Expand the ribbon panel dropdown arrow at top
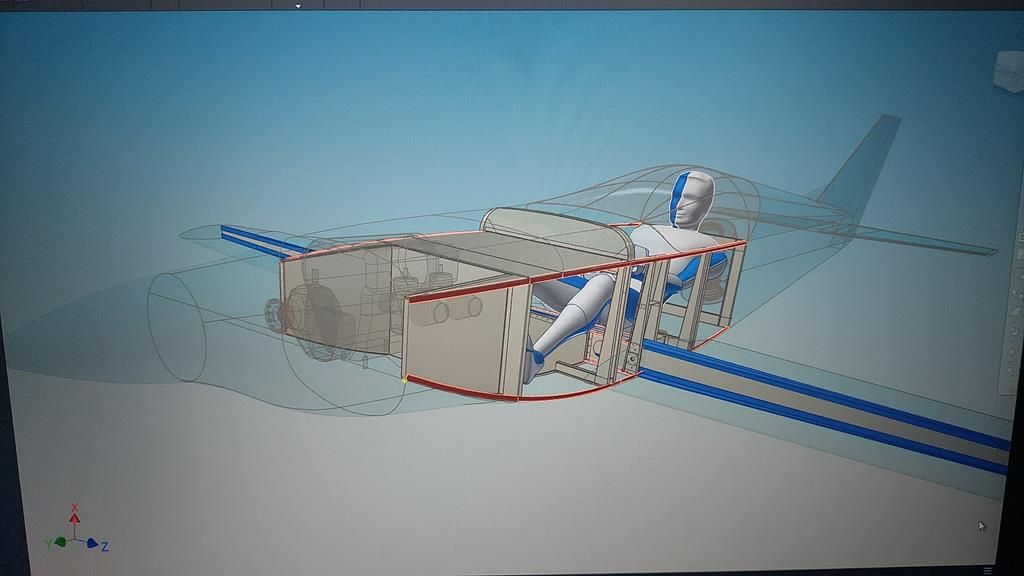The height and width of the screenshot is (576, 1024). point(298,5)
